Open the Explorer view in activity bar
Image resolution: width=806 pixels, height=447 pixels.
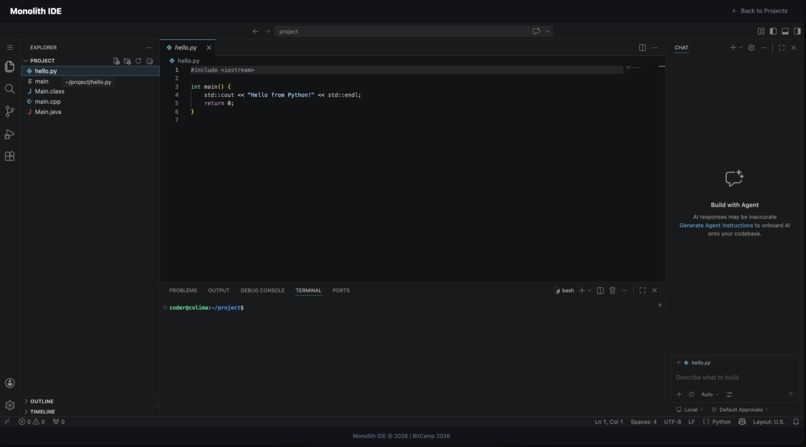(x=10, y=66)
